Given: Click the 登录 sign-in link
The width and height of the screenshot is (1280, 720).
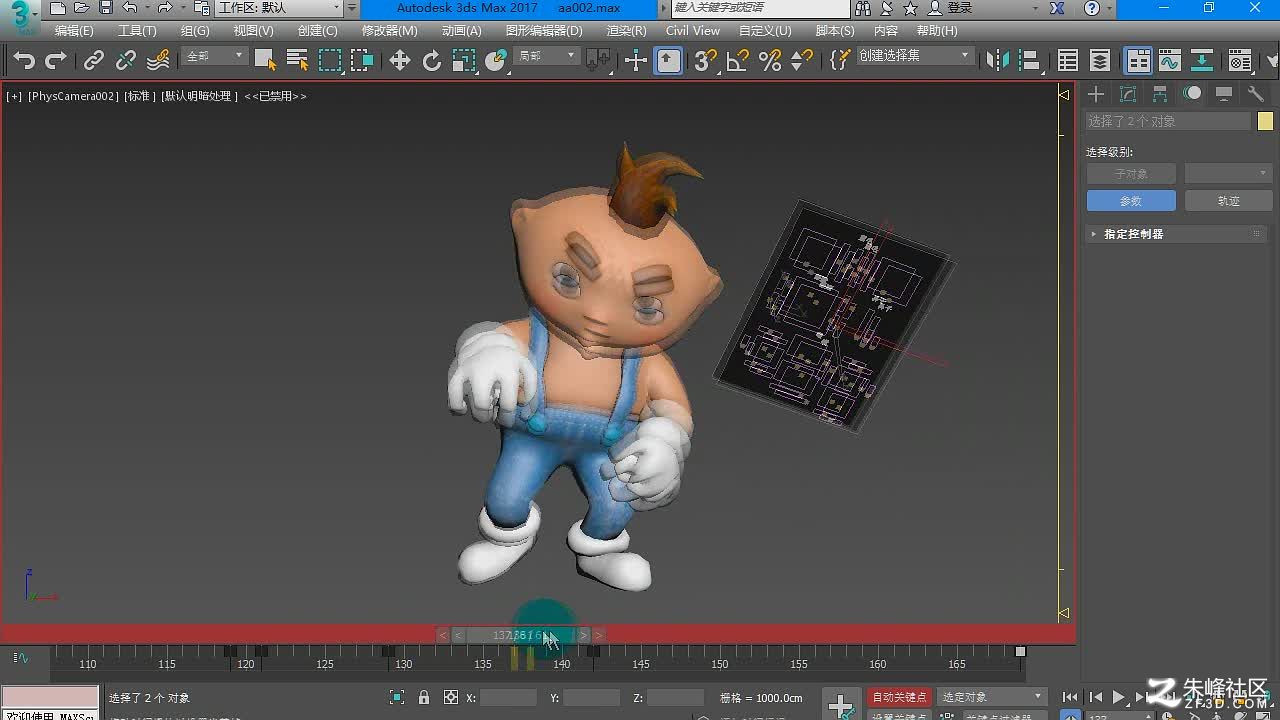Looking at the screenshot, I should tap(959, 8).
